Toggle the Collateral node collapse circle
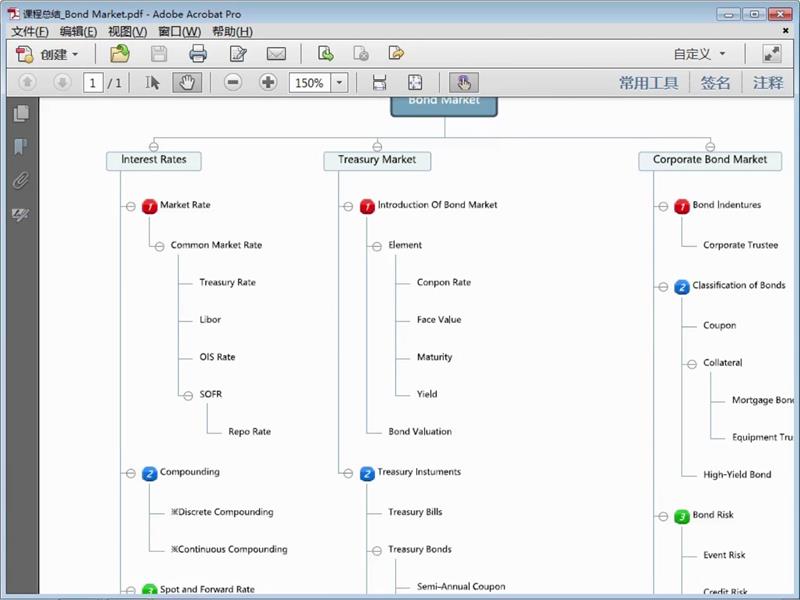This screenshot has height=600, width=800. 690,364
